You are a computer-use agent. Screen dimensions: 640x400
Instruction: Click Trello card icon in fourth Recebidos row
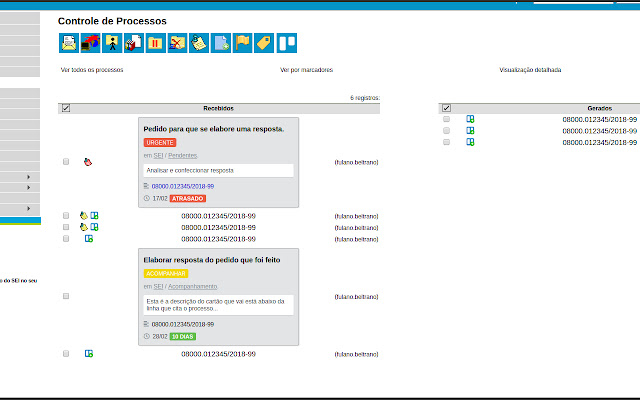[x=89, y=239]
